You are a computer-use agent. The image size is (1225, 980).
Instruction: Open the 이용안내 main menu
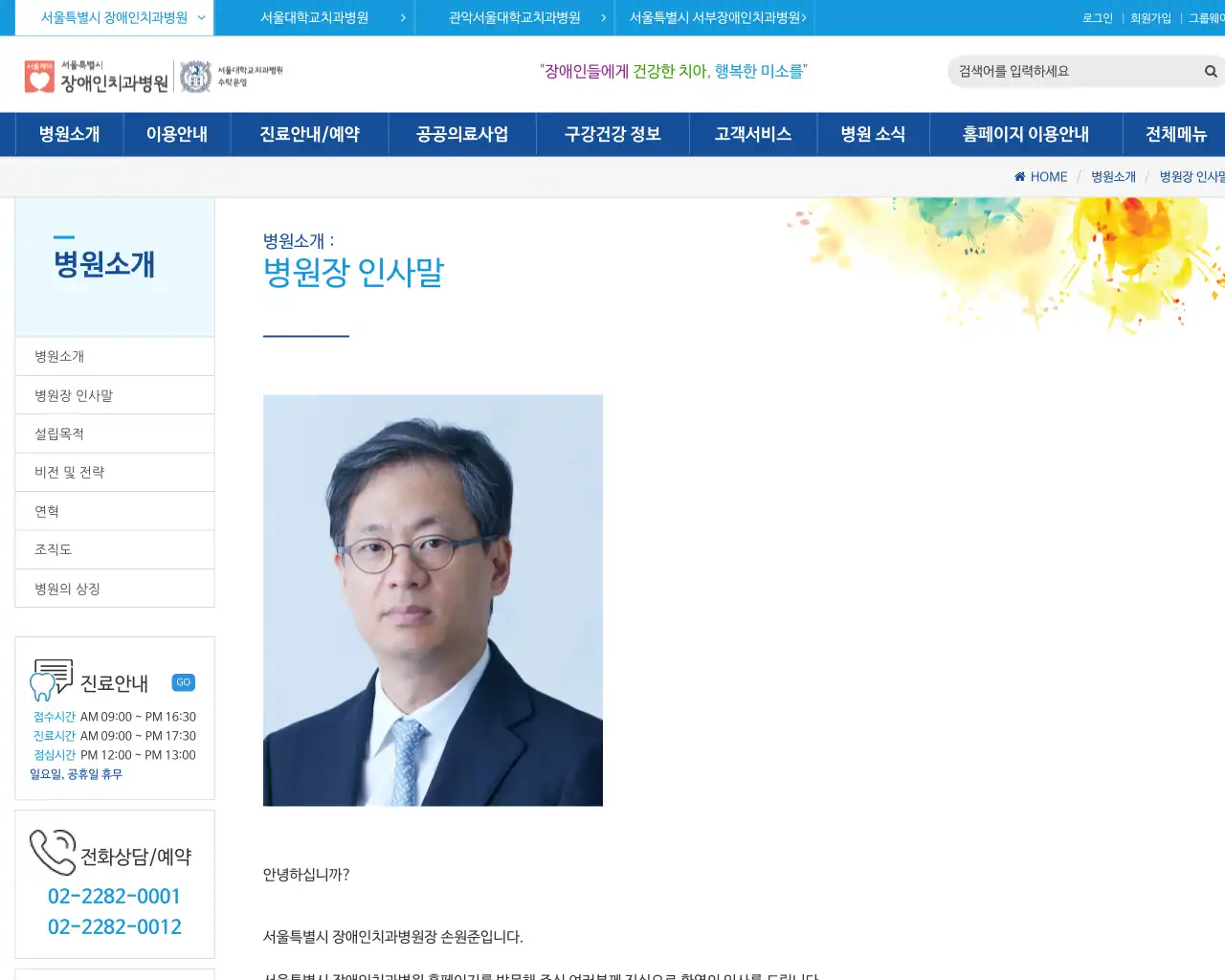177,134
